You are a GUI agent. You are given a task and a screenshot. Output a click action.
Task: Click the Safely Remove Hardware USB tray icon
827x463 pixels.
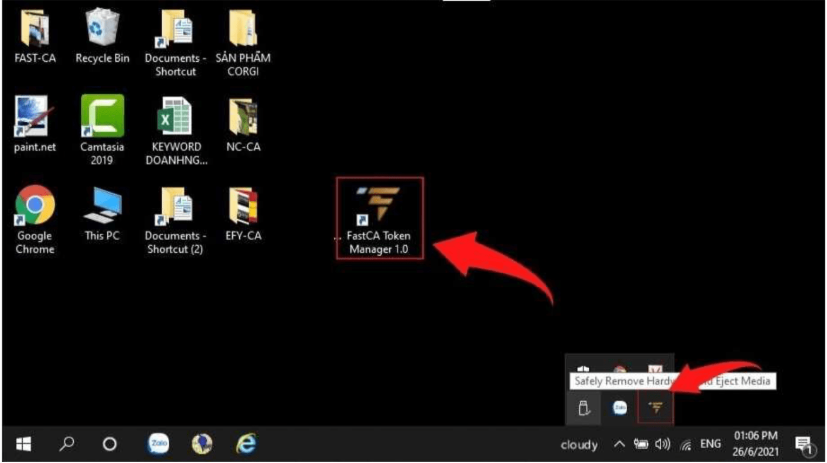(585, 407)
